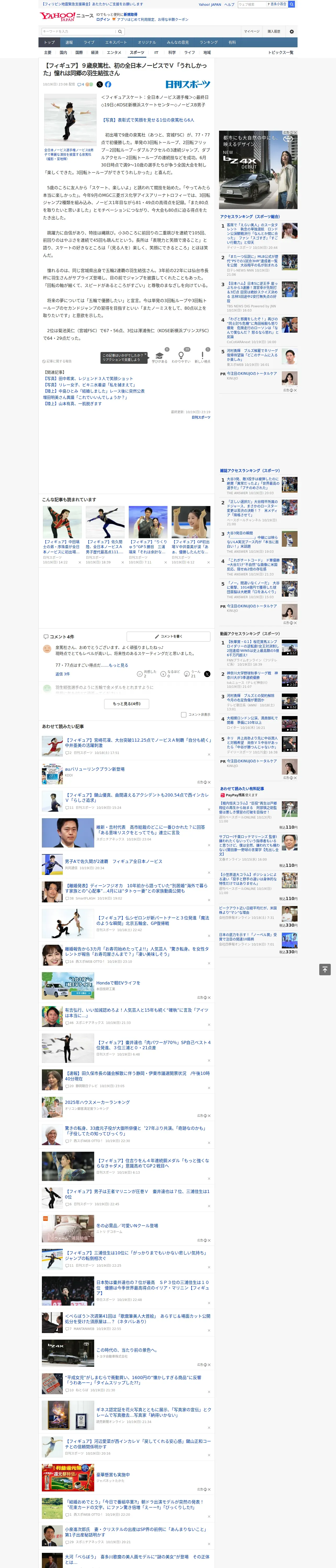Expand first comment with もっと見る

[x=118, y=665]
